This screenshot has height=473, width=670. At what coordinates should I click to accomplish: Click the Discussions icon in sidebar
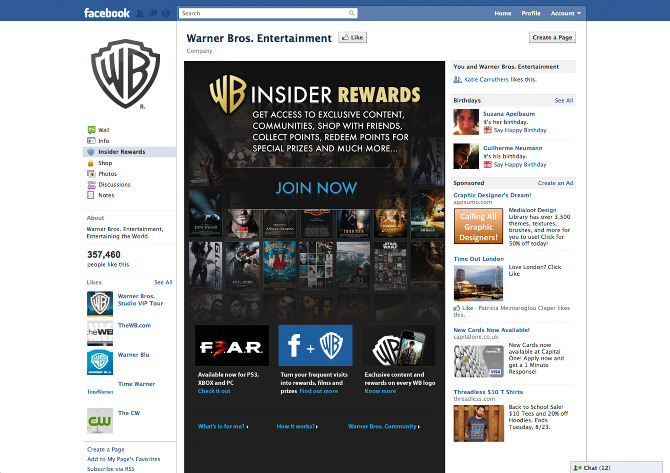[91, 185]
